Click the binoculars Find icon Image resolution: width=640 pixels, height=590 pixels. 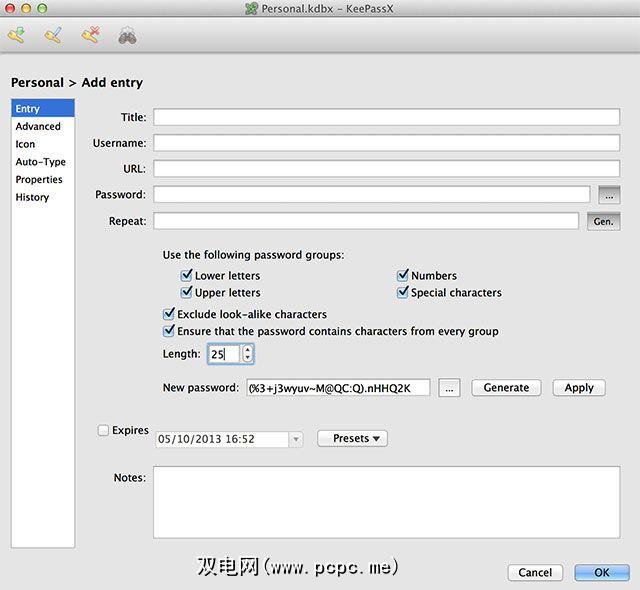pyautogui.click(x=127, y=37)
